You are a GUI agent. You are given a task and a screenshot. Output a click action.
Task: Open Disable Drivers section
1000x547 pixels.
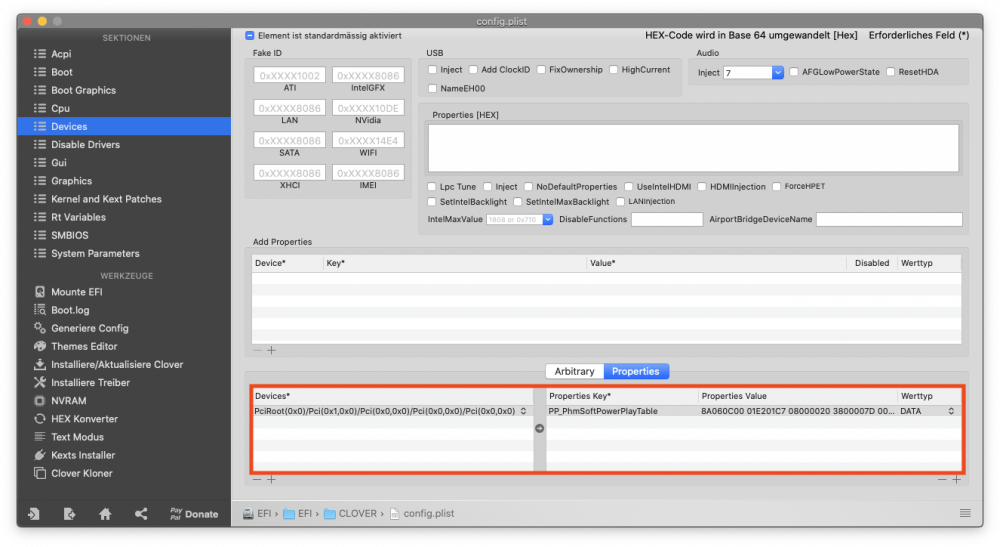coord(85,145)
